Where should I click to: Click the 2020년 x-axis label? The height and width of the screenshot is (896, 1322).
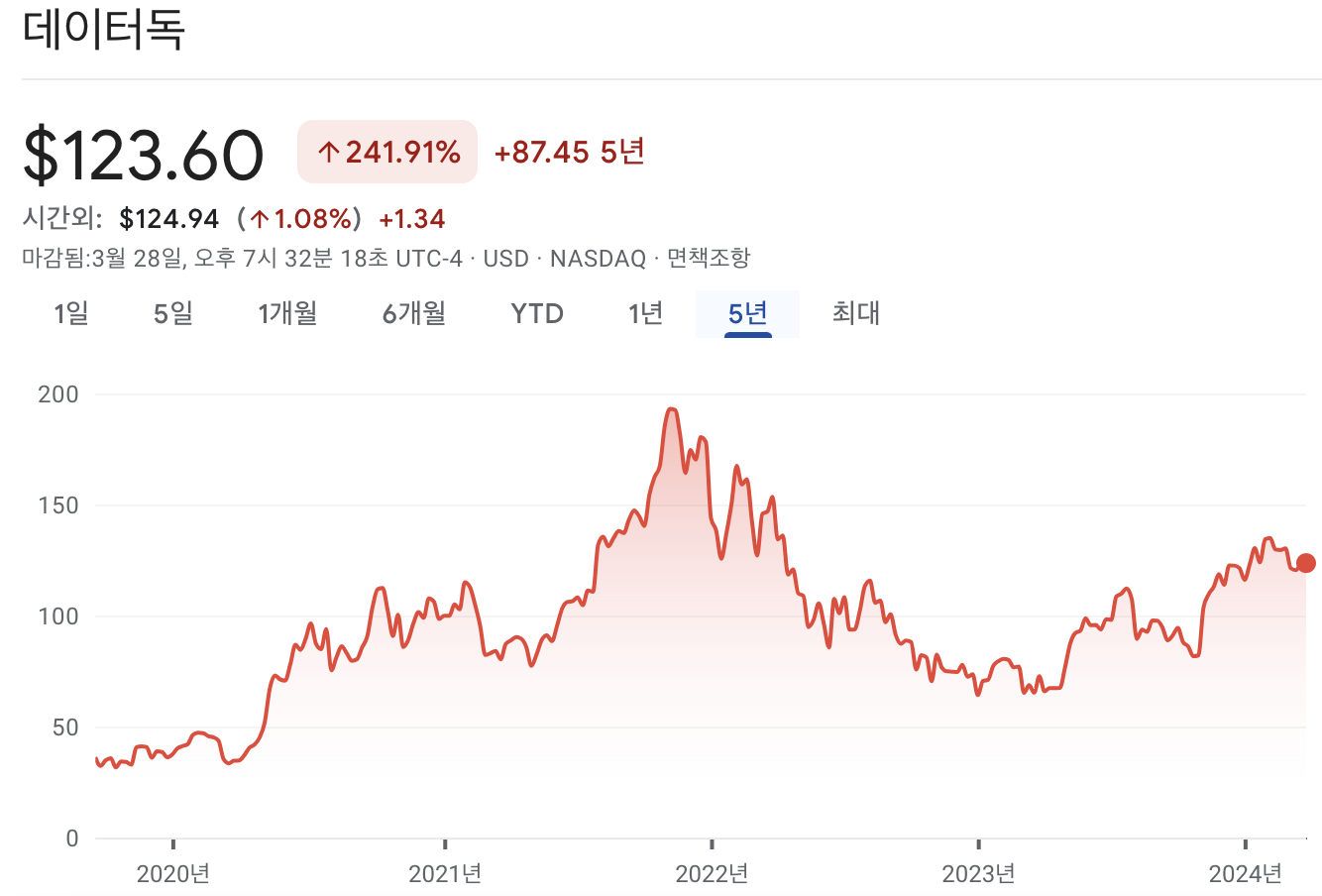click(x=173, y=873)
